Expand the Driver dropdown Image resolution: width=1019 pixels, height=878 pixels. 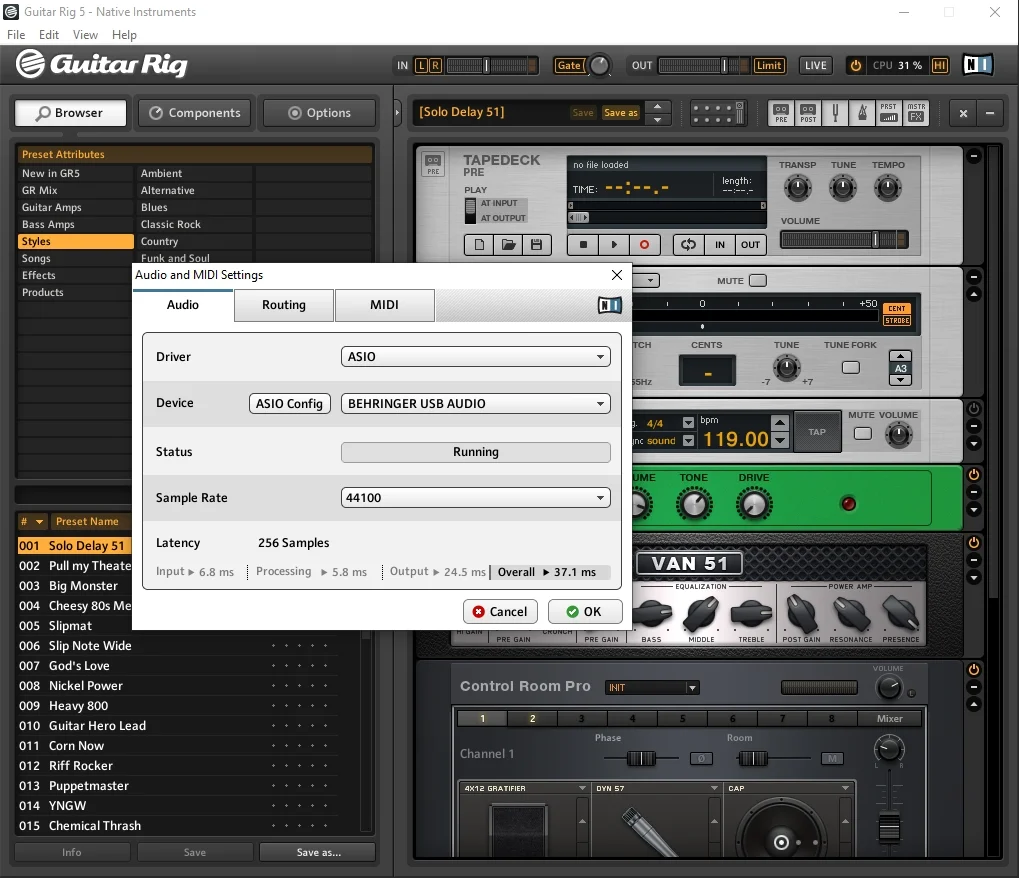tap(476, 357)
